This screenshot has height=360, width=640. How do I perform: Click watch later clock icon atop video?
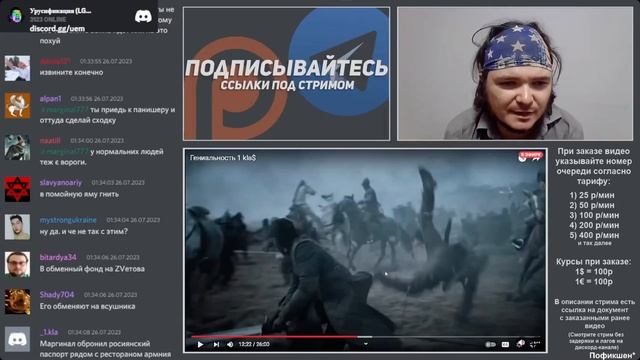pos(522,158)
